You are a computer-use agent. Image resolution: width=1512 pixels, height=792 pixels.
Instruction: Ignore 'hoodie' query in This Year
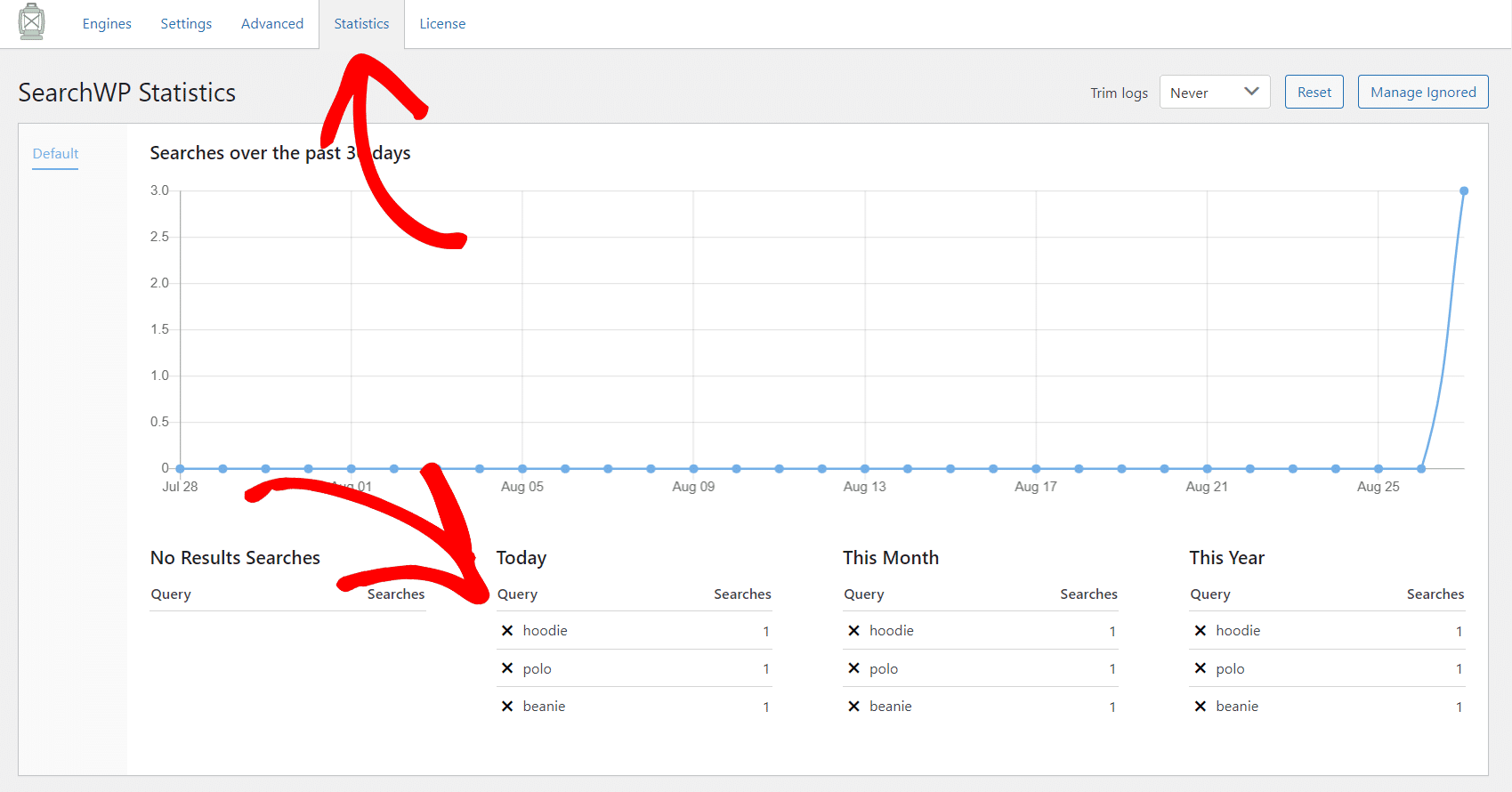tap(1200, 631)
